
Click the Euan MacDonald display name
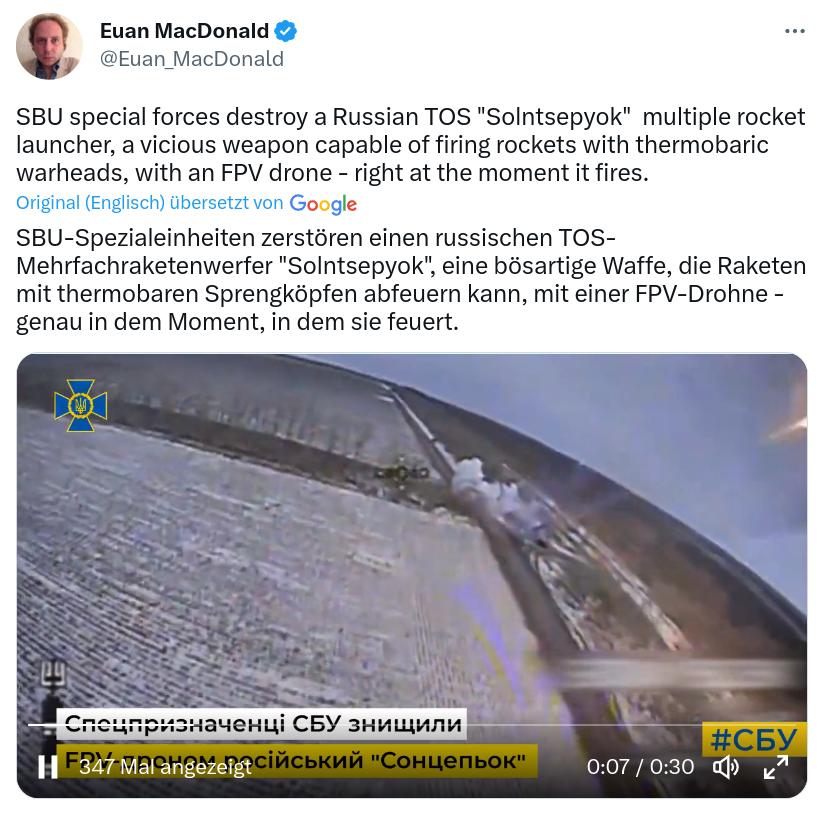(x=184, y=31)
